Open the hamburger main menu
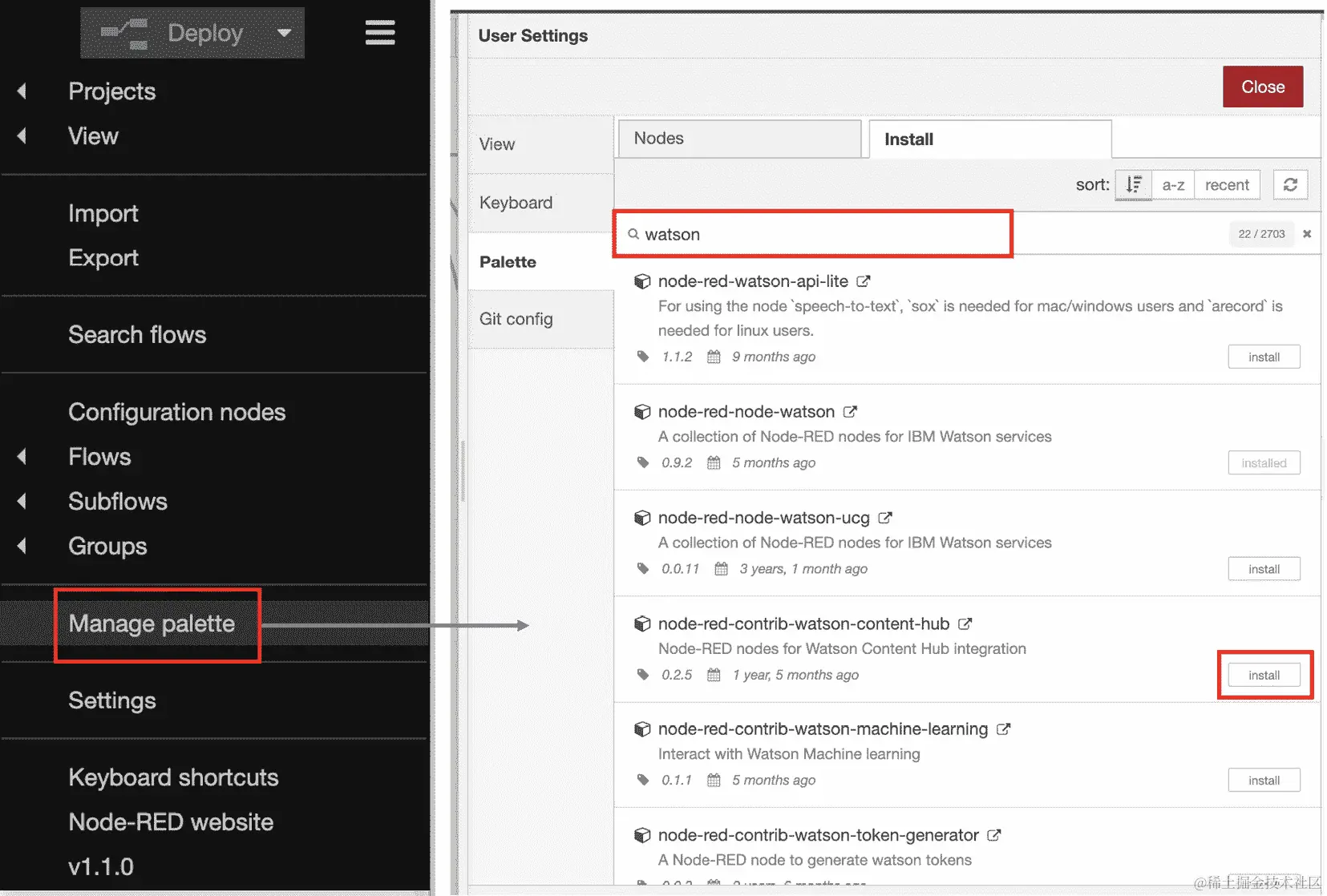The height and width of the screenshot is (896, 1327). coord(379,32)
